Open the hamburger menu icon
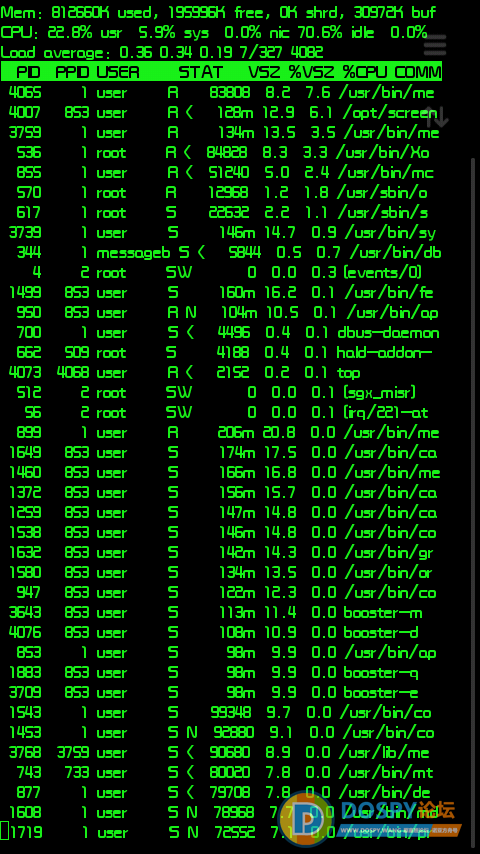 435,45
